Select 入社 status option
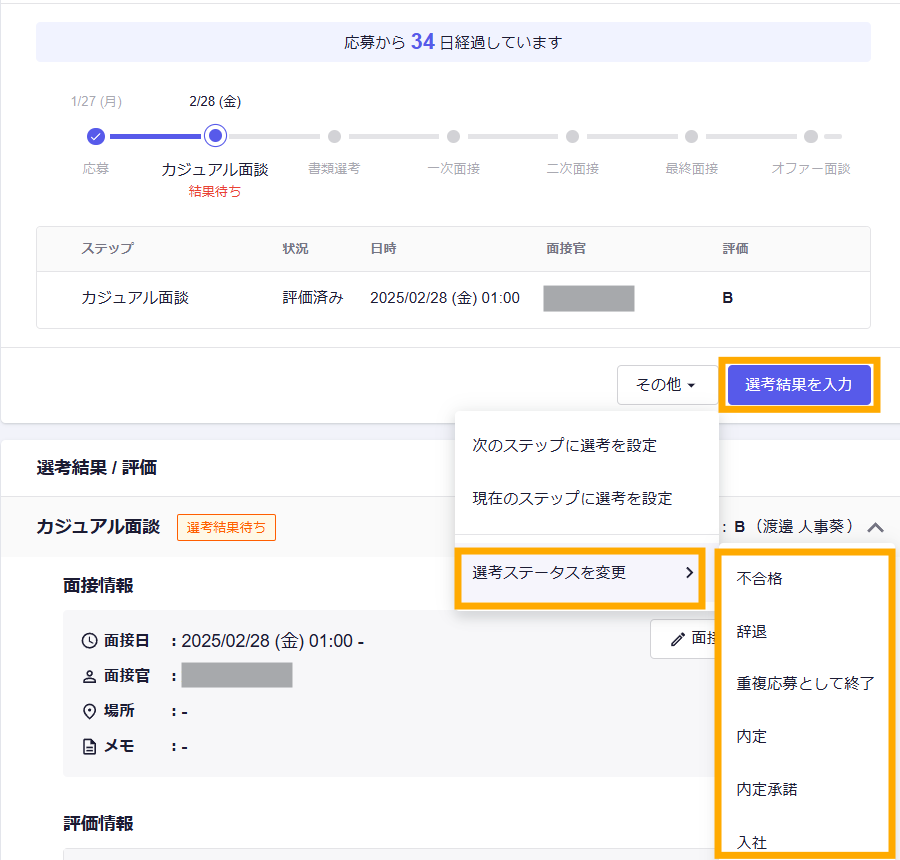This screenshot has width=900, height=860. [752, 842]
